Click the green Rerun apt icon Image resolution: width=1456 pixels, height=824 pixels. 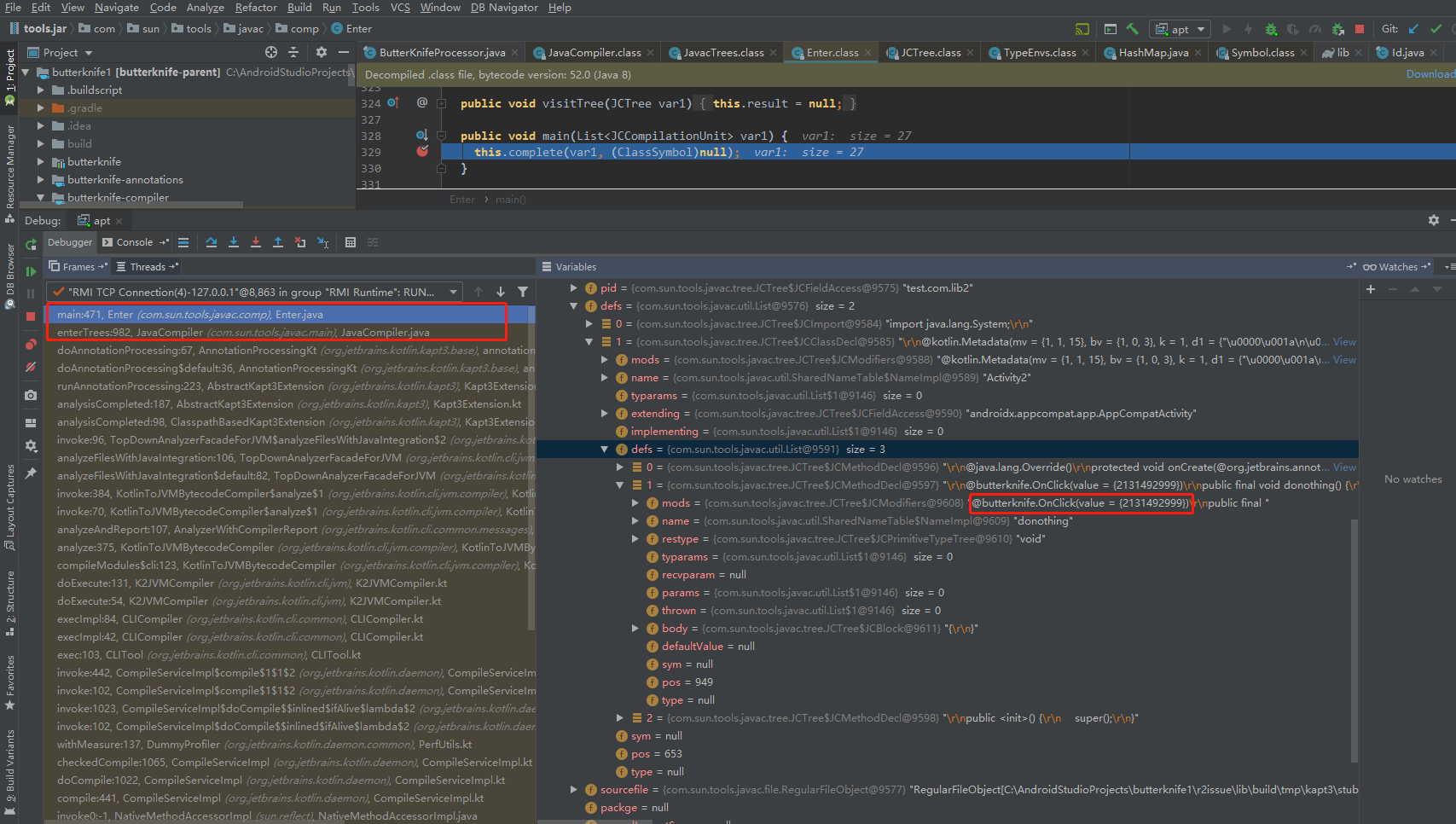coord(31,245)
